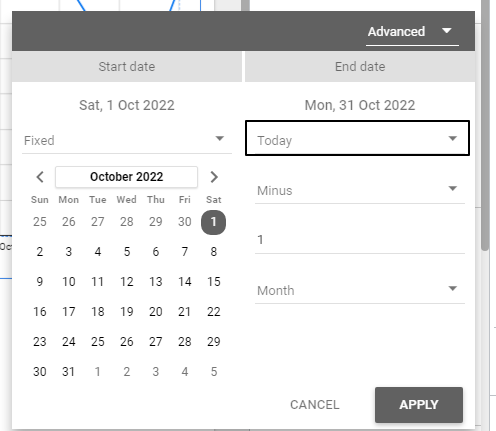Go to next month using right chevron
This screenshot has height=431, width=496.
(214, 177)
